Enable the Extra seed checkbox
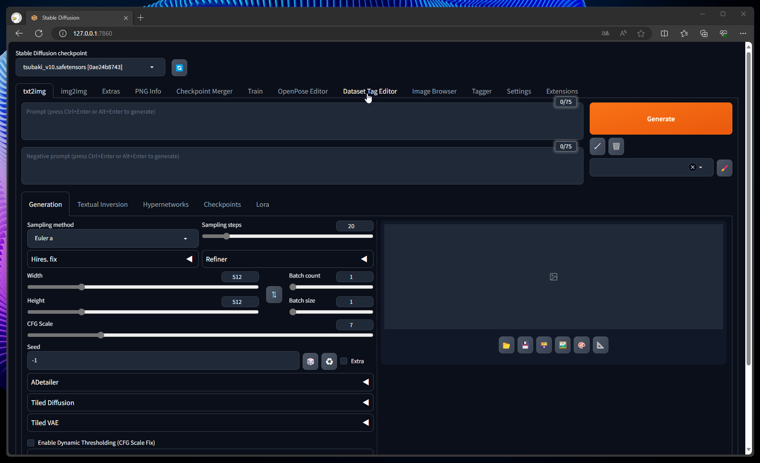 [x=344, y=361]
